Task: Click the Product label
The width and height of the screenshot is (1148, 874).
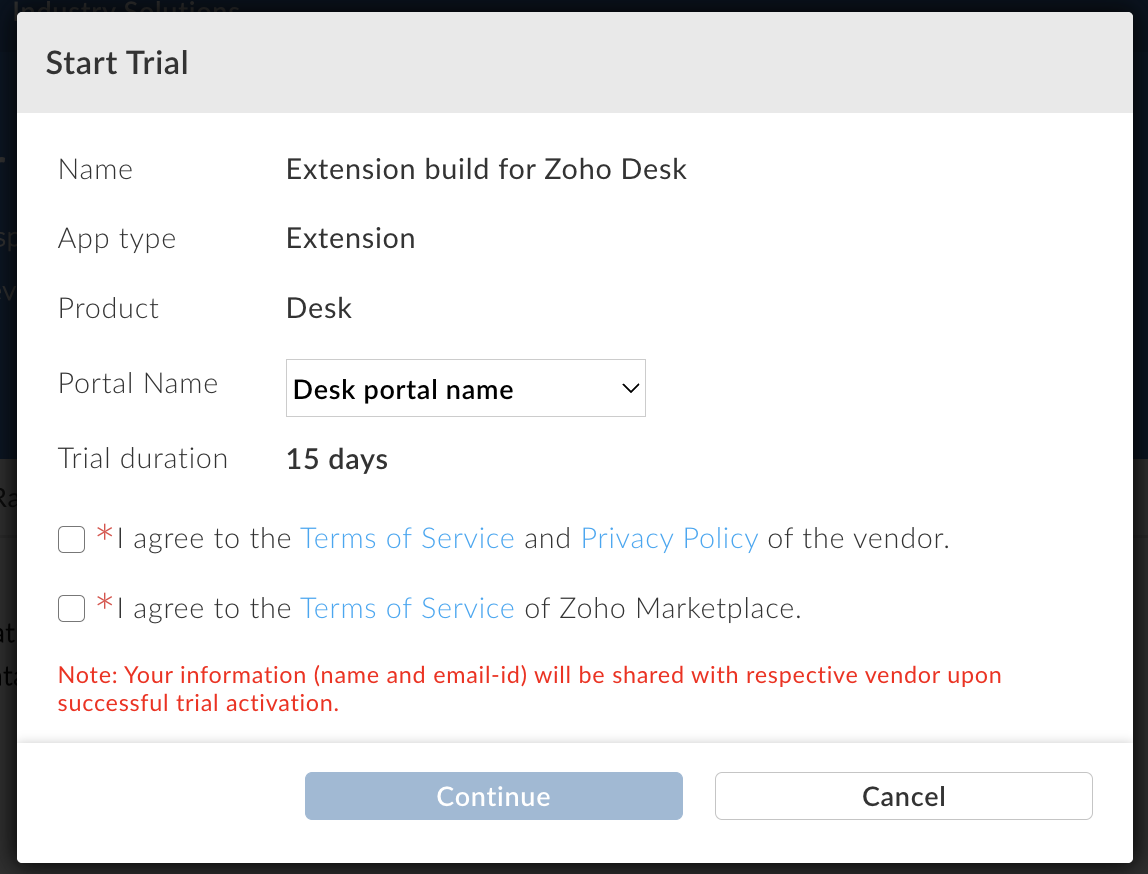Action: [x=108, y=308]
